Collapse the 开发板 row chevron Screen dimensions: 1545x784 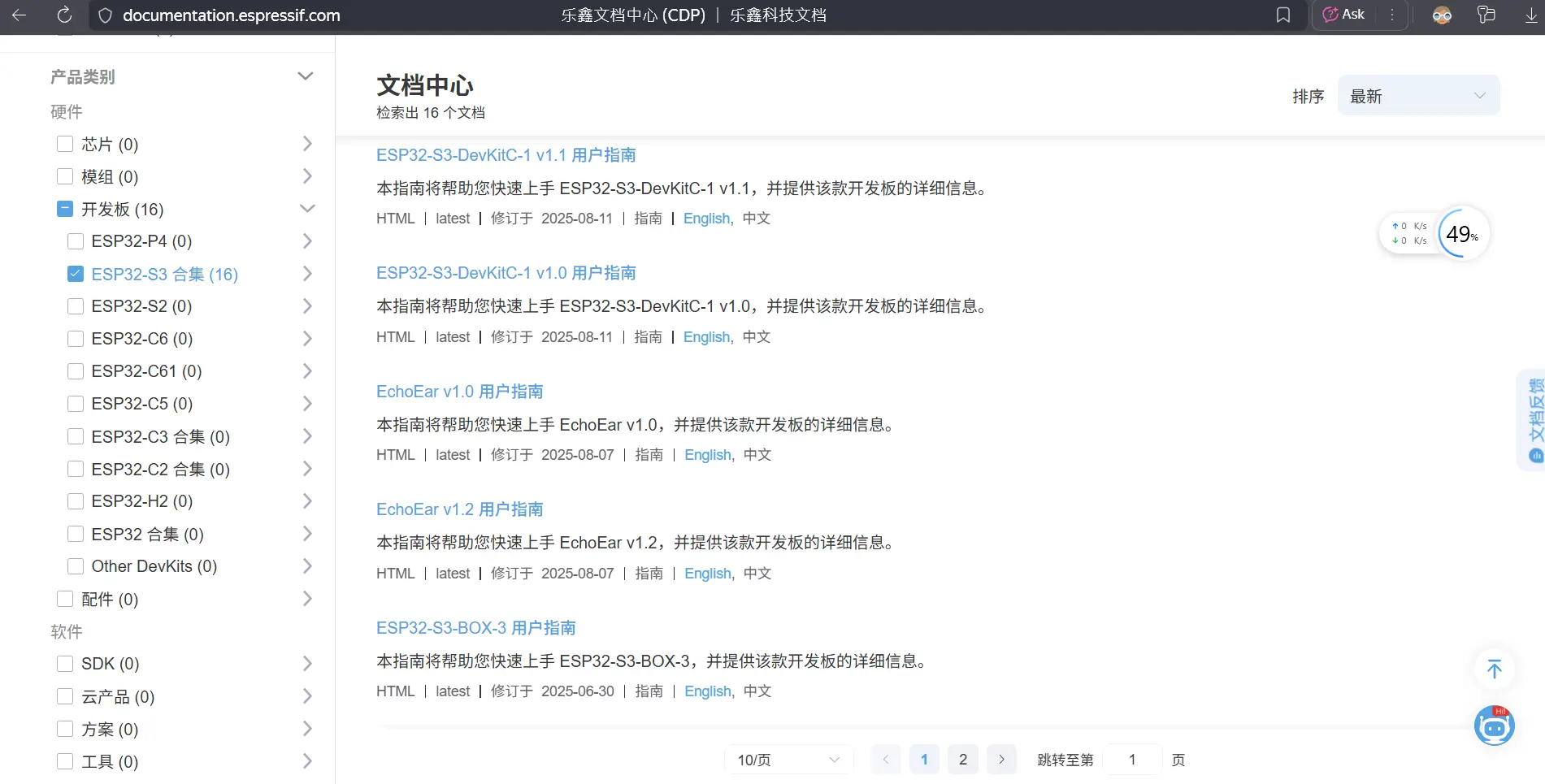coord(307,209)
